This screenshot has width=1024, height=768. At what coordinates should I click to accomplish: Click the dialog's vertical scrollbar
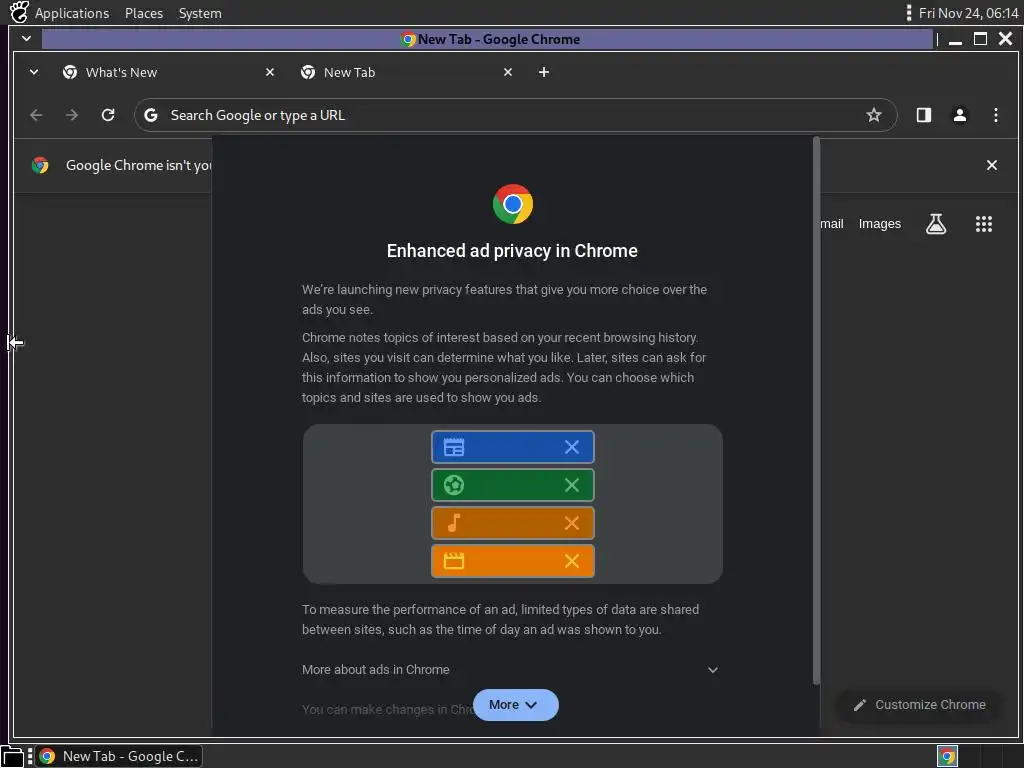816,411
